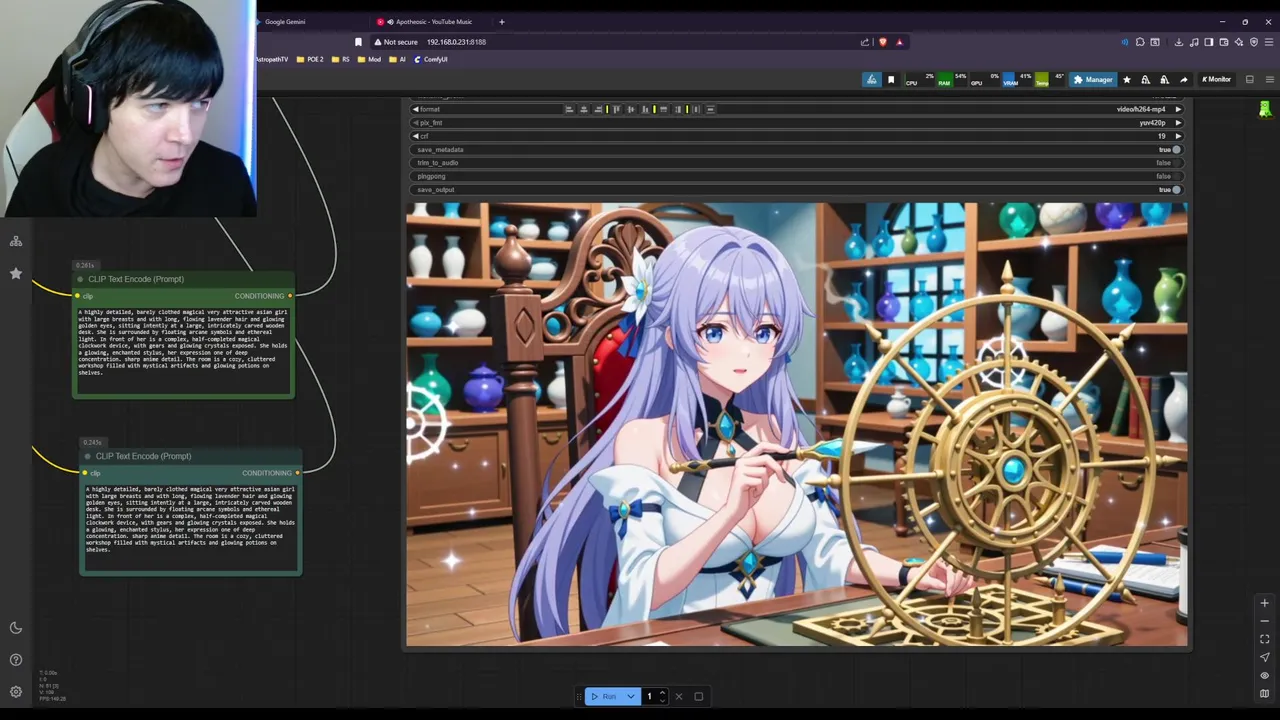This screenshot has height=720, width=1280.
Task: Click the upper CLIP Text Encode prompt text
Action: (183, 343)
